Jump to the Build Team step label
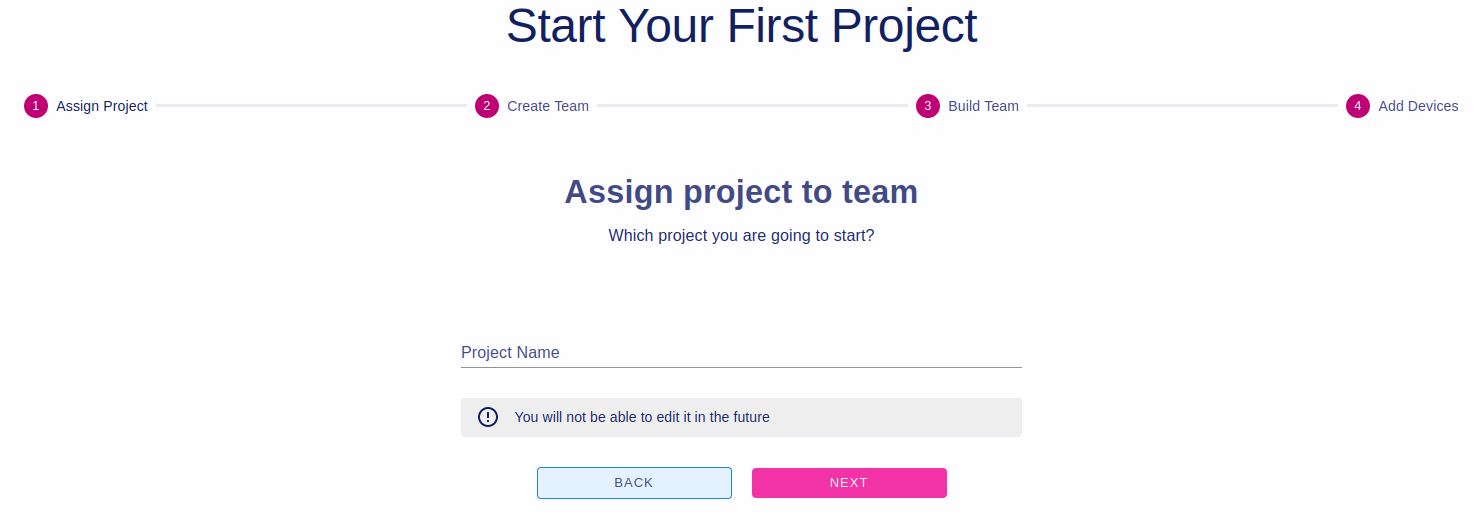 pyautogui.click(x=983, y=106)
